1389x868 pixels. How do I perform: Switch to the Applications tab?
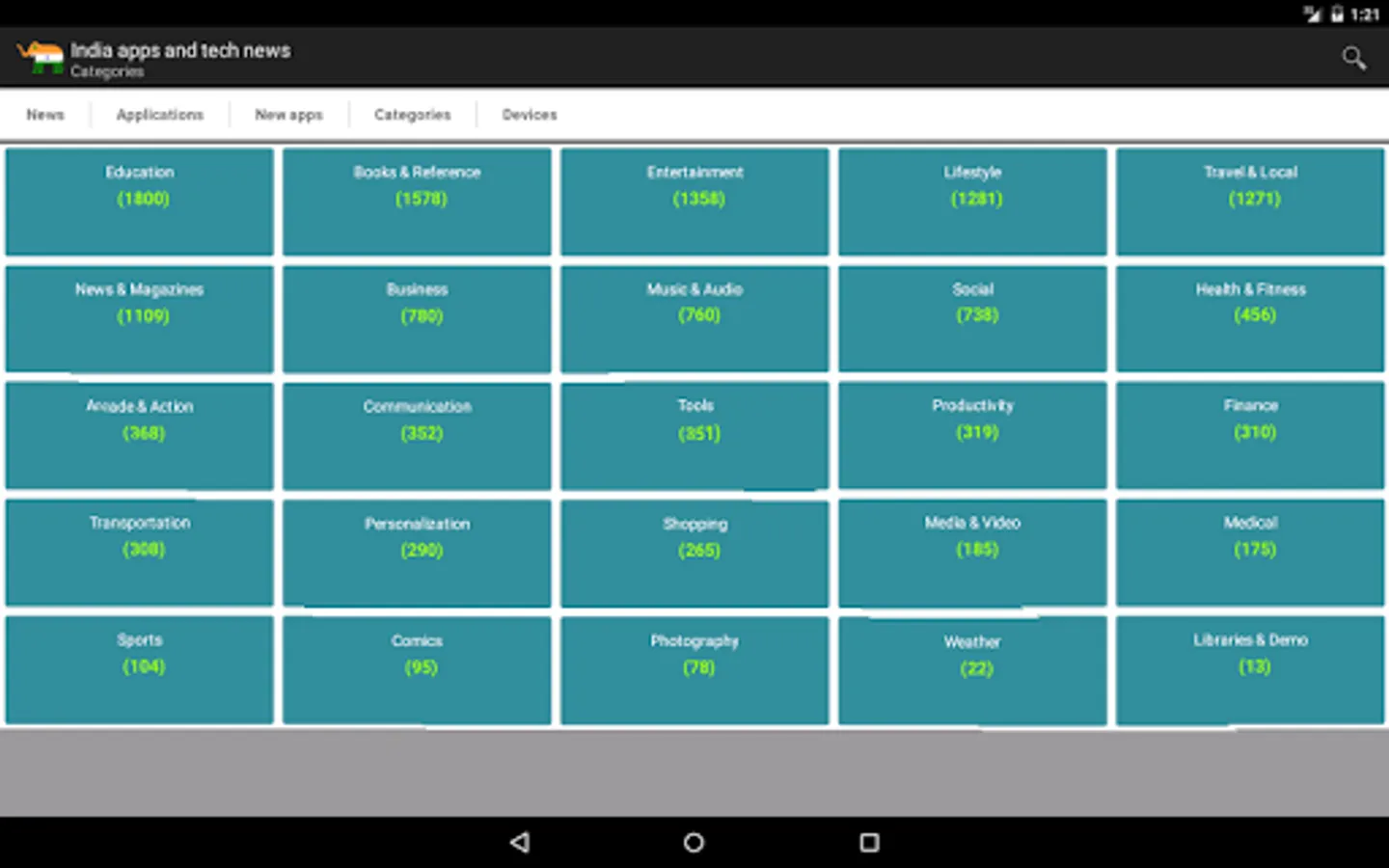coord(160,115)
